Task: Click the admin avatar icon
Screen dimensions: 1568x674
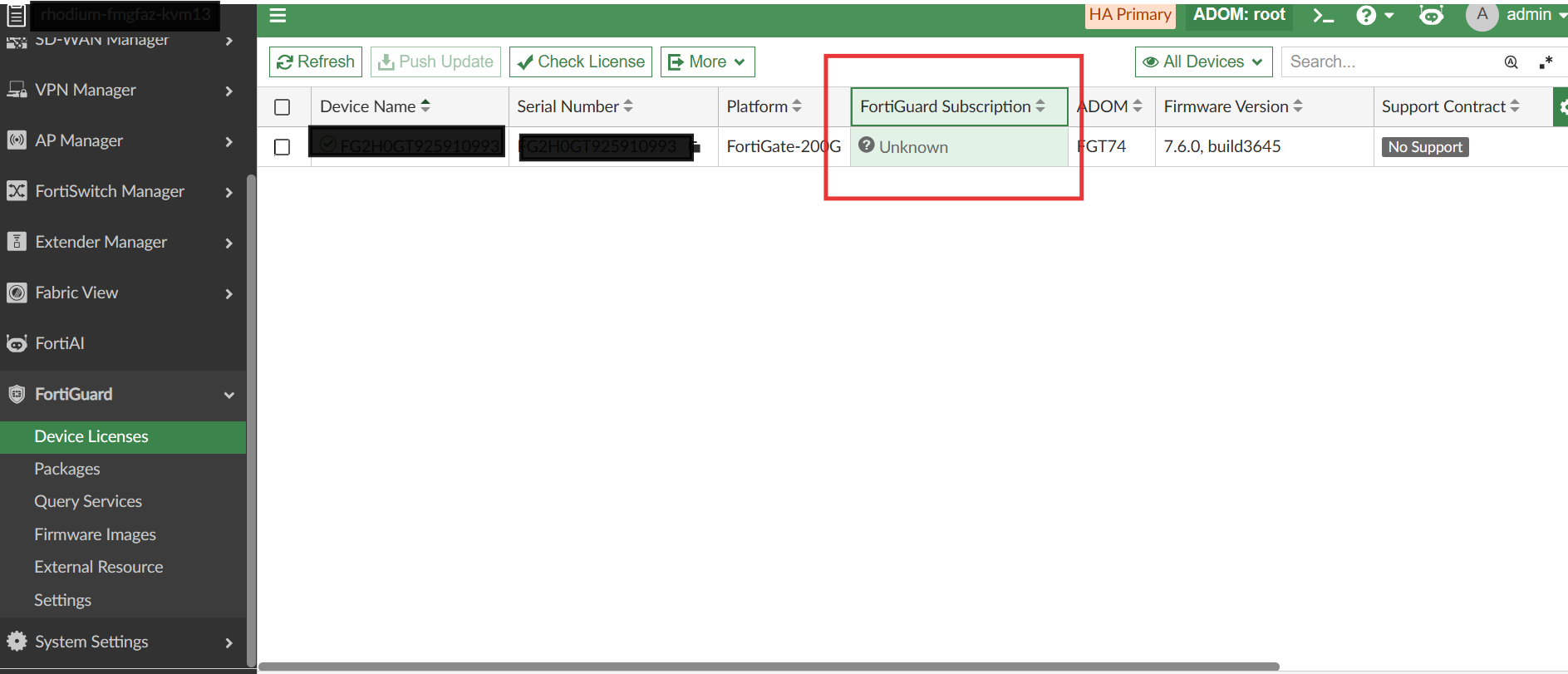Action: (x=1482, y=16)
